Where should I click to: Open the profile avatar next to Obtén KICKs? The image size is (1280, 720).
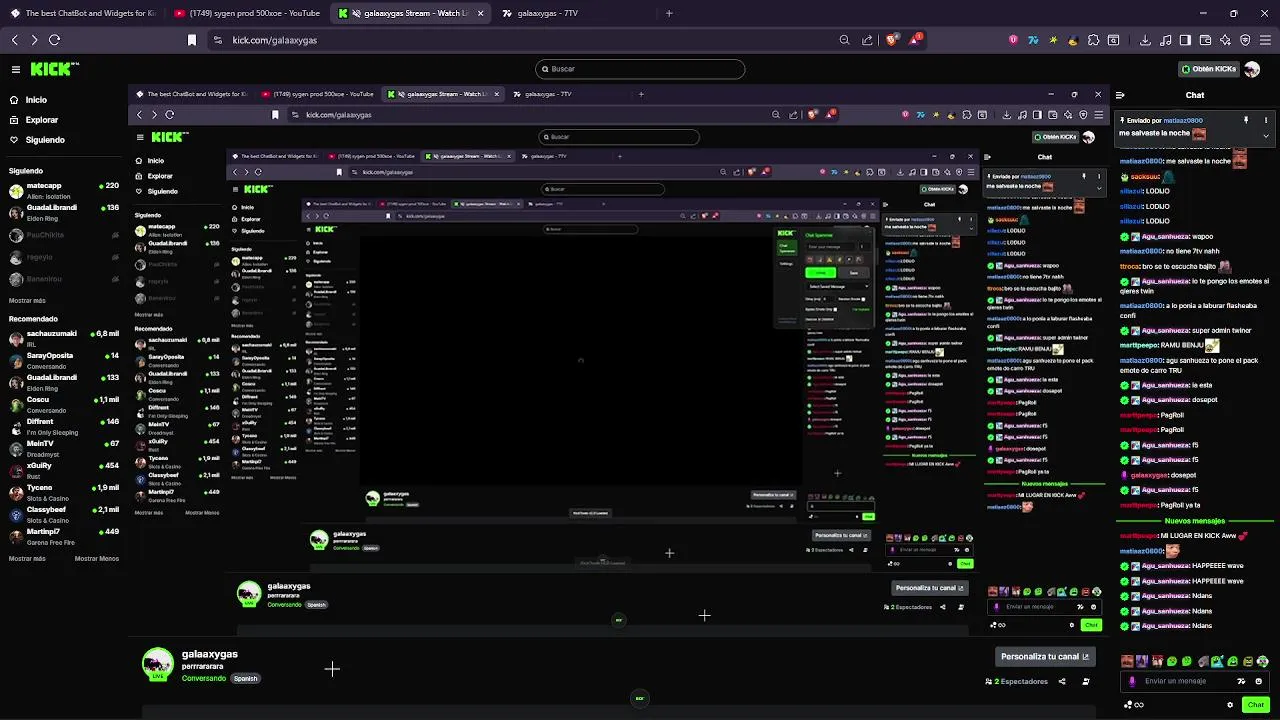point(1252,69)
